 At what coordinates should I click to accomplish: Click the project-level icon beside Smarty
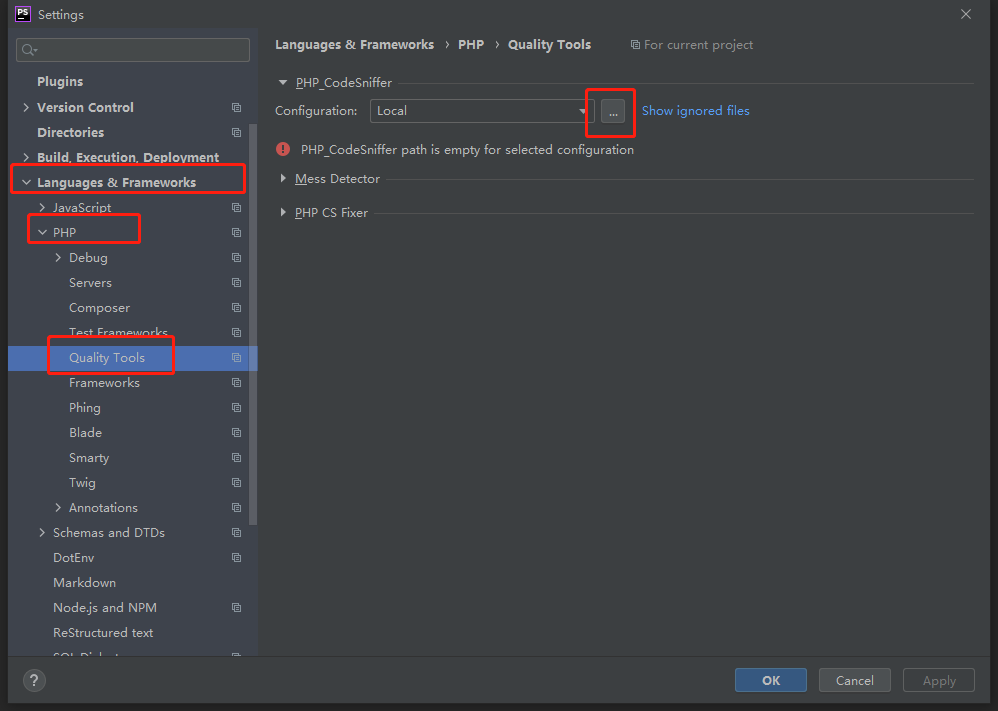point(237,458)
